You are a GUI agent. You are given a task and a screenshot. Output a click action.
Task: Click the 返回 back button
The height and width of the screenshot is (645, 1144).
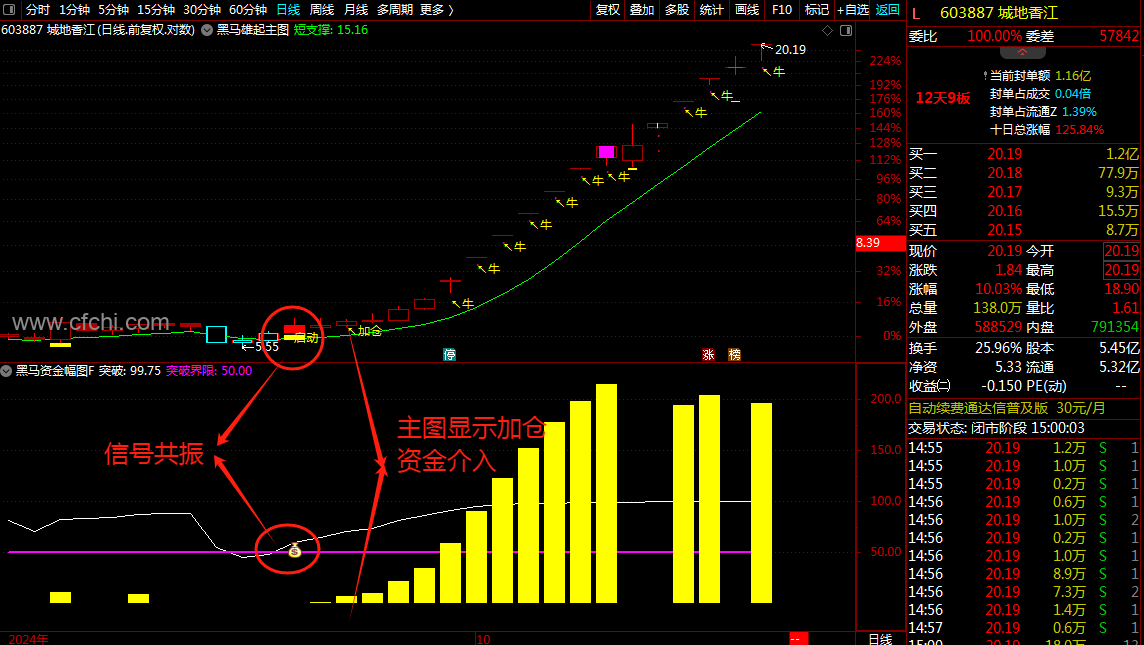tap(888, 9)
